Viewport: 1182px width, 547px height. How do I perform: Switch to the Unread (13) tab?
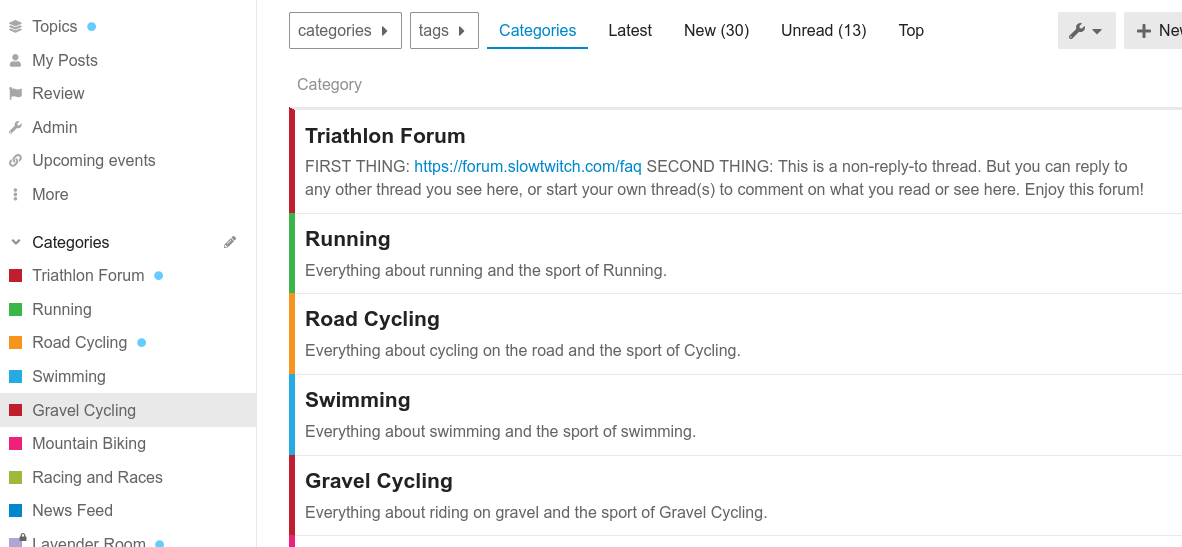823,31
